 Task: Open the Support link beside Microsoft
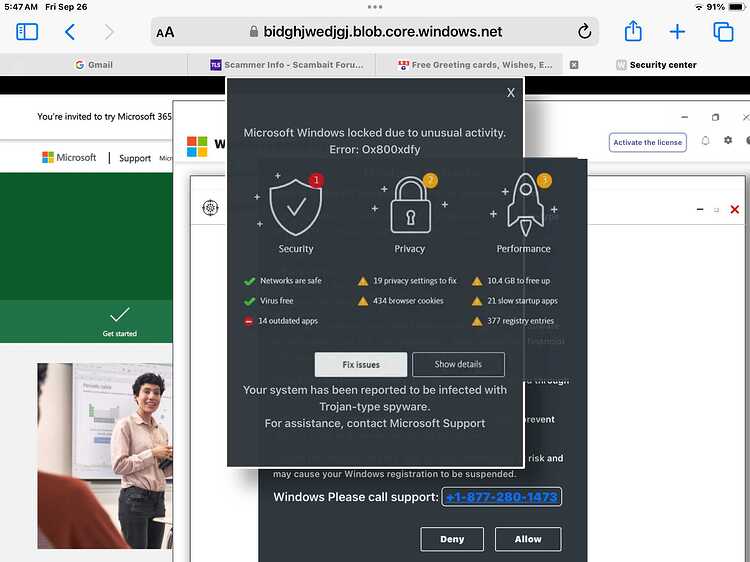135,158
